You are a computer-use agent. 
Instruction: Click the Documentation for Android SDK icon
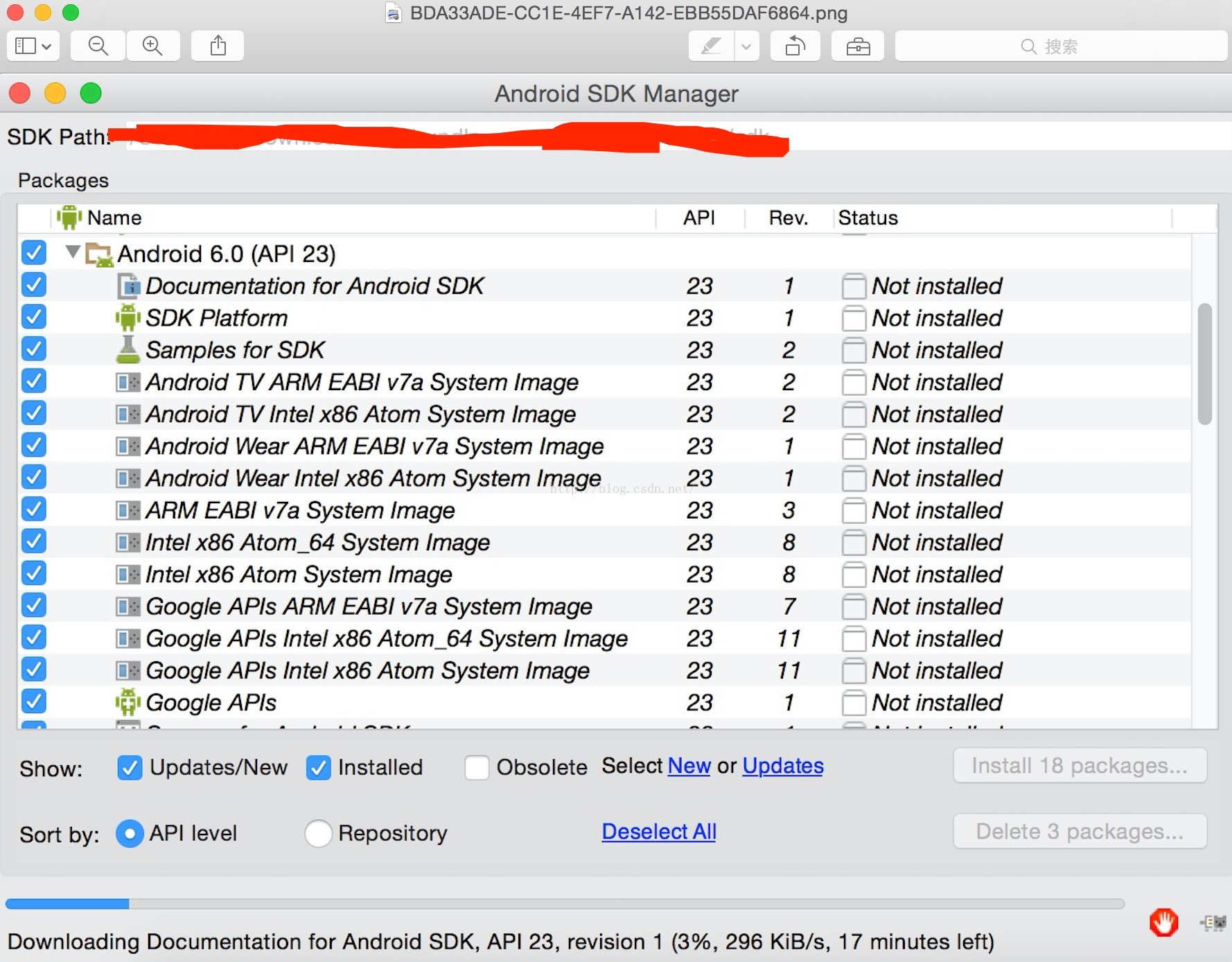click(x=128, y=286)
